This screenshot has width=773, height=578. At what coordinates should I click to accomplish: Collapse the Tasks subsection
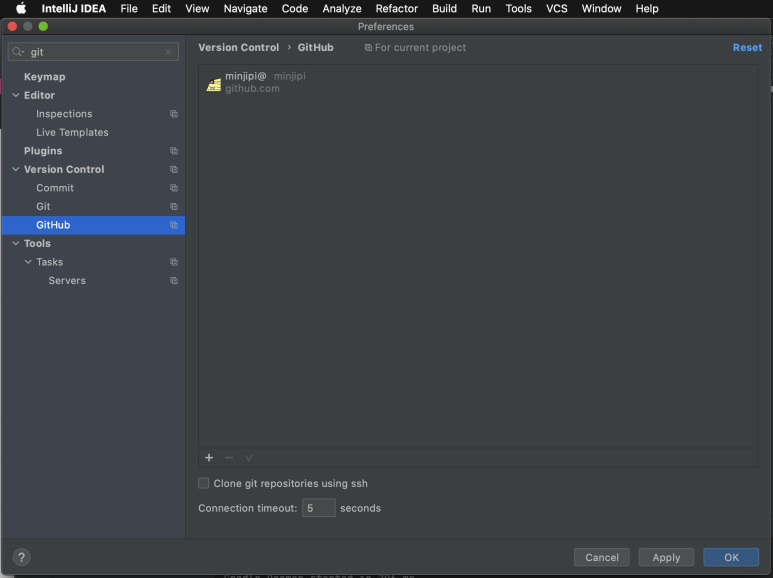pyautogui.click(x=28, y=262)
